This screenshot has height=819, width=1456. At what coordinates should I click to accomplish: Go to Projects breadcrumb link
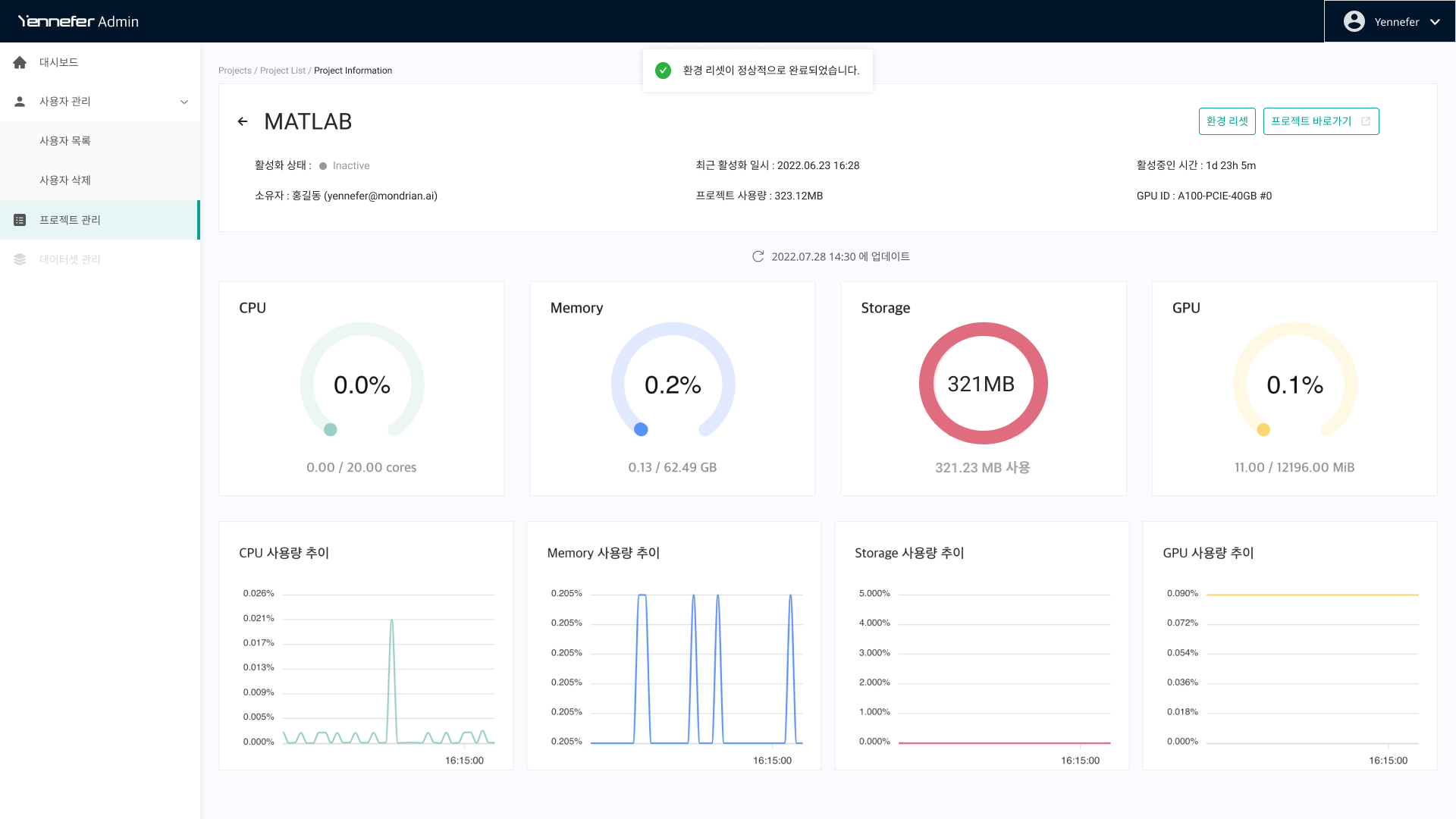coord(234,71)
